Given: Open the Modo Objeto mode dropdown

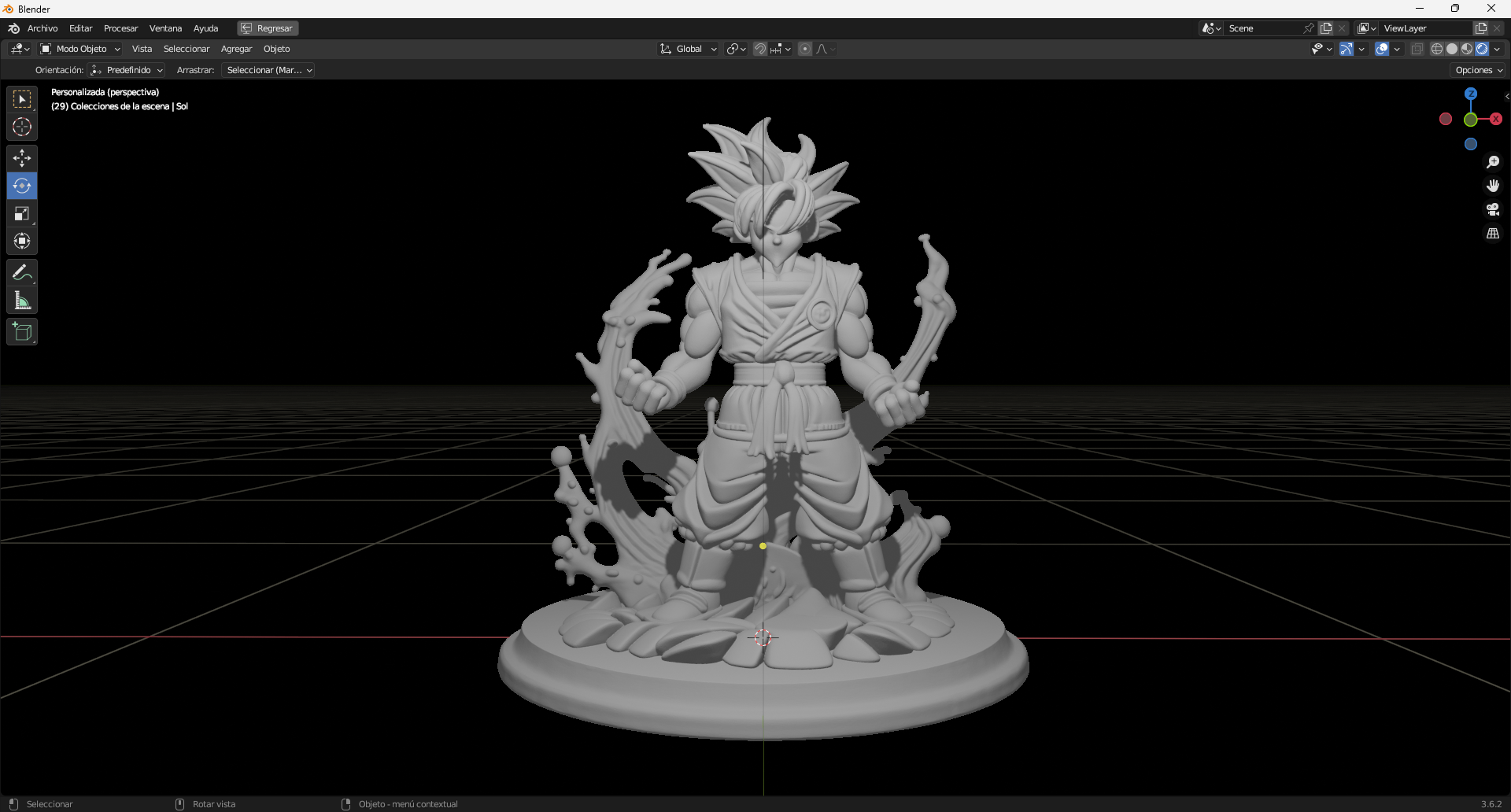Looking at the screenshot, I should tap(79, 48).
